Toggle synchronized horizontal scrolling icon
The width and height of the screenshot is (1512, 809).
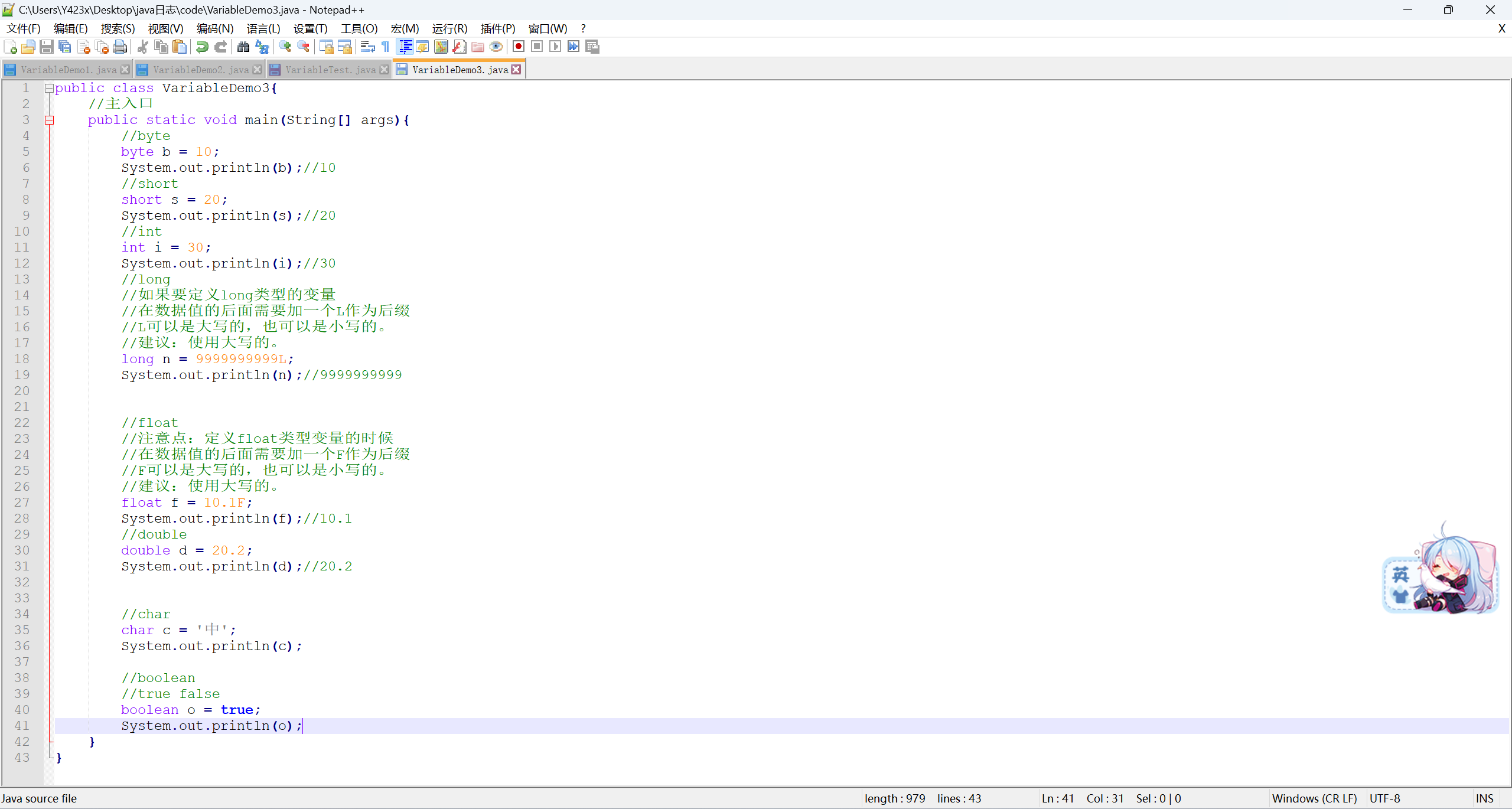click(x=344, y=47)
